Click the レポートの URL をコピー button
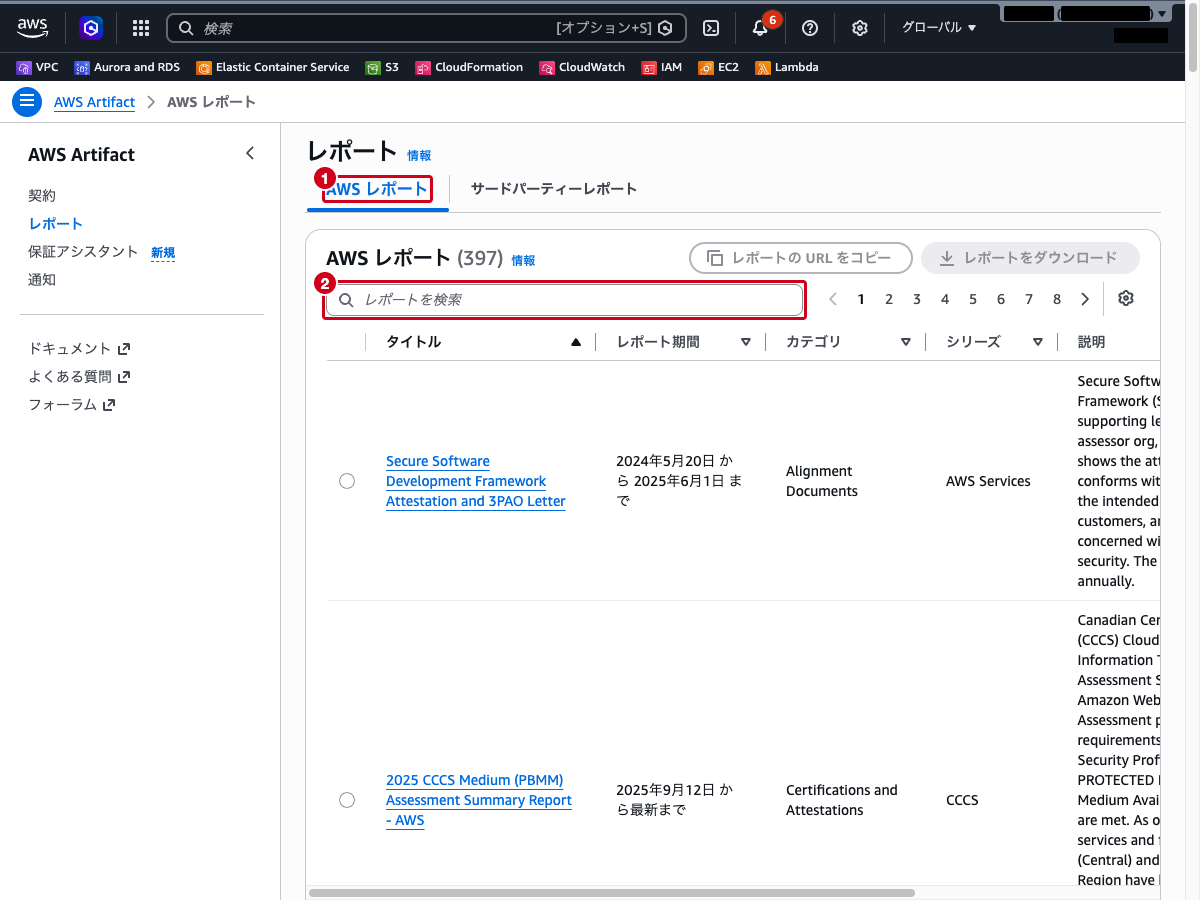This screenshot has width=1200, height=900. pyautogui.click(x=801, y=258)
